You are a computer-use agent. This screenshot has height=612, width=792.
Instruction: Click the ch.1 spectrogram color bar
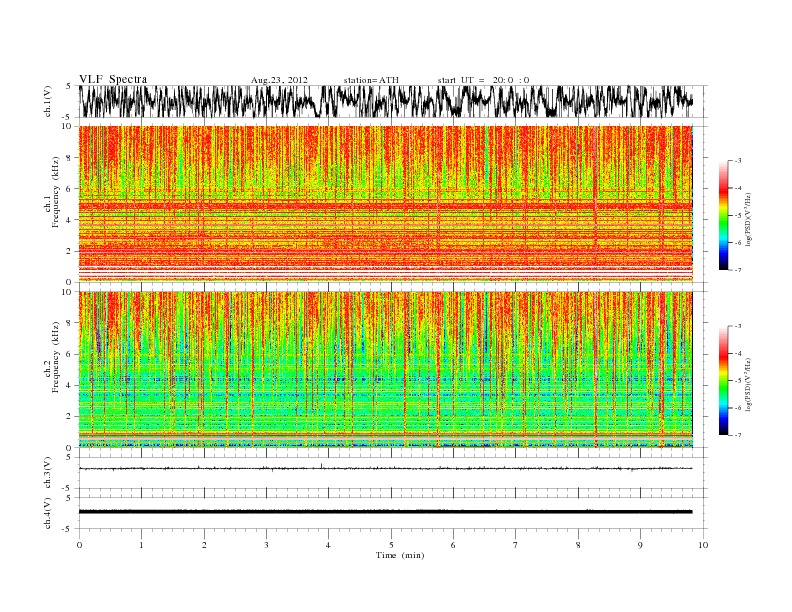click(x=723, y=215)
